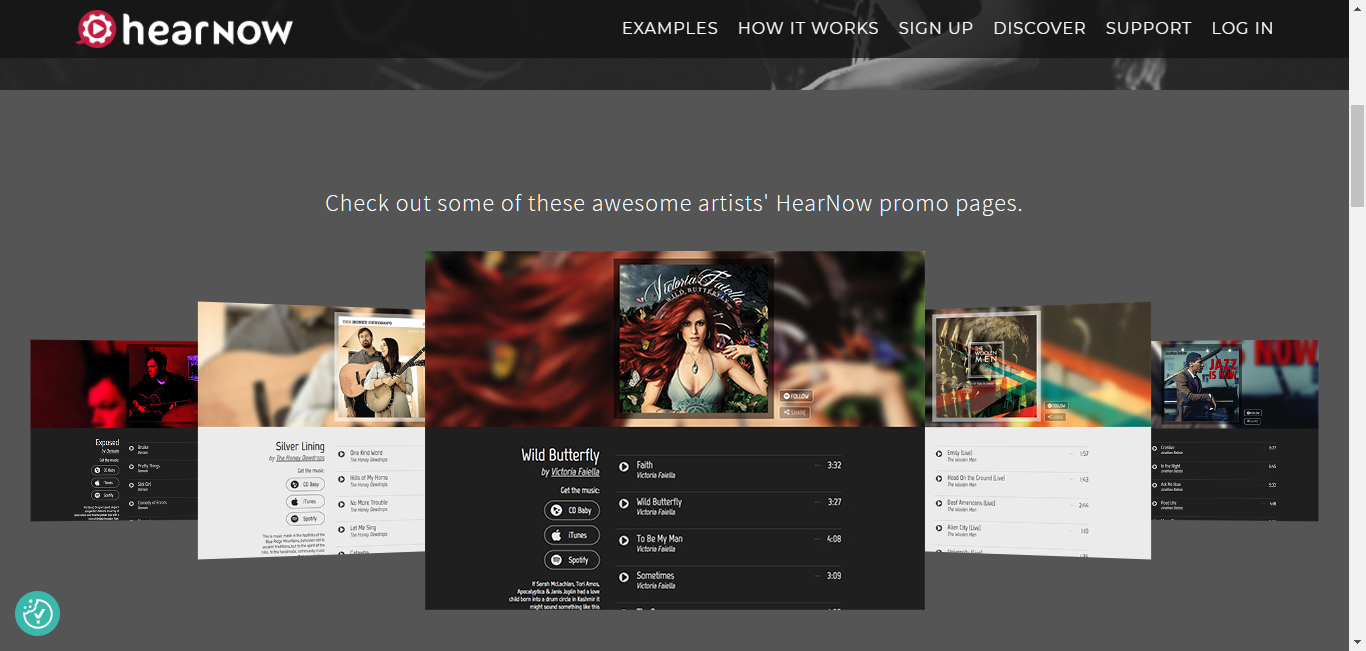Screen dimensions: 1366x651
Task: Open the cookie consent badge icon
Action: 38,613
